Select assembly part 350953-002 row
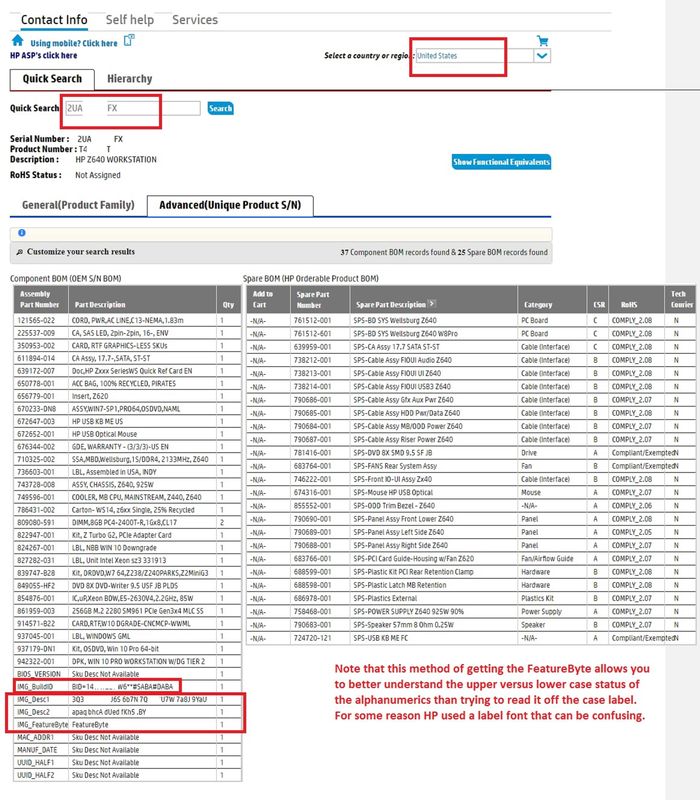This screenshot has height=800, width=700. tap(128, 346)
